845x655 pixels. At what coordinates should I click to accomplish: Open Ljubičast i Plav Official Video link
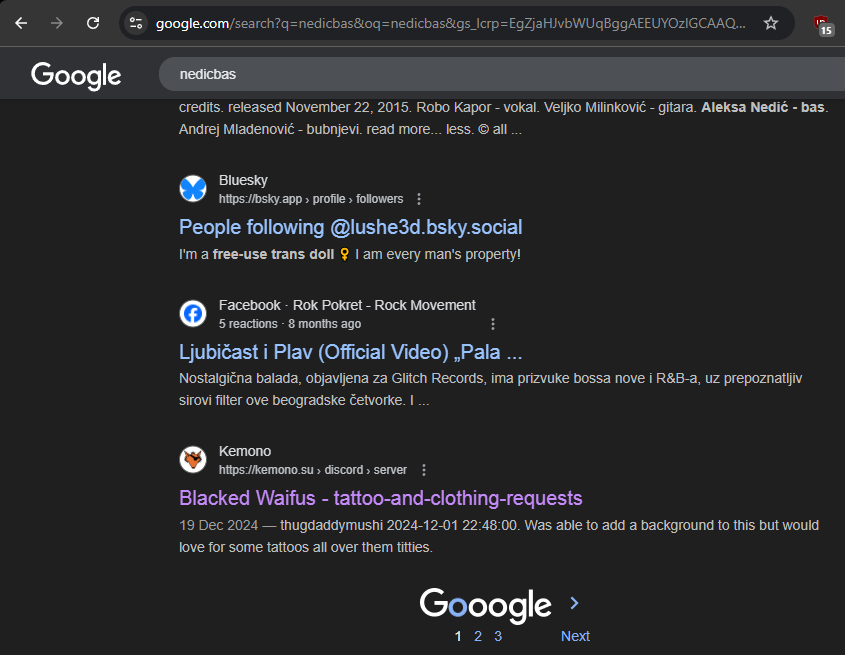(350, 352)
